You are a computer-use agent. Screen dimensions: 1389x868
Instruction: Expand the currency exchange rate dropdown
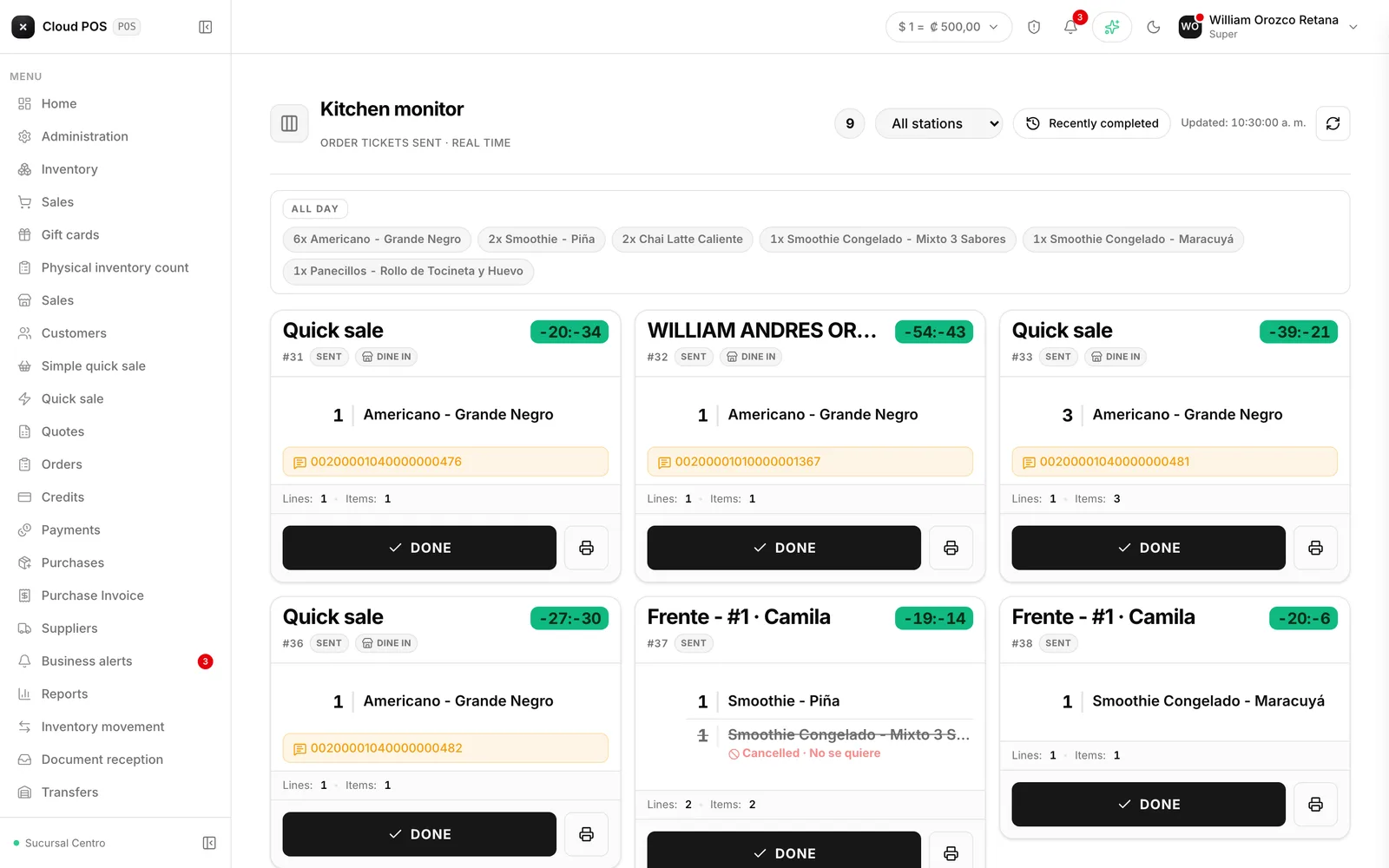click(x=949, y=27)
